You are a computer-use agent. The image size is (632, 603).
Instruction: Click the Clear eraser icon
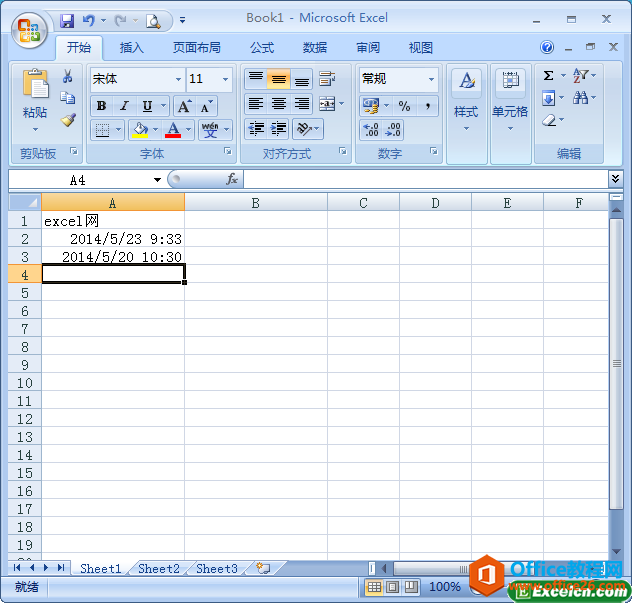(549, 120)
